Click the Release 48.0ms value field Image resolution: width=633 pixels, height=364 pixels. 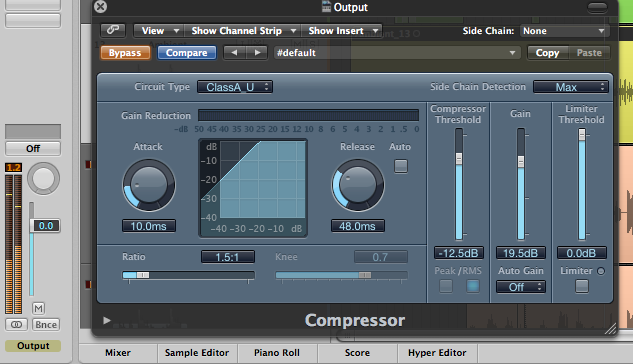coord(358,226)
